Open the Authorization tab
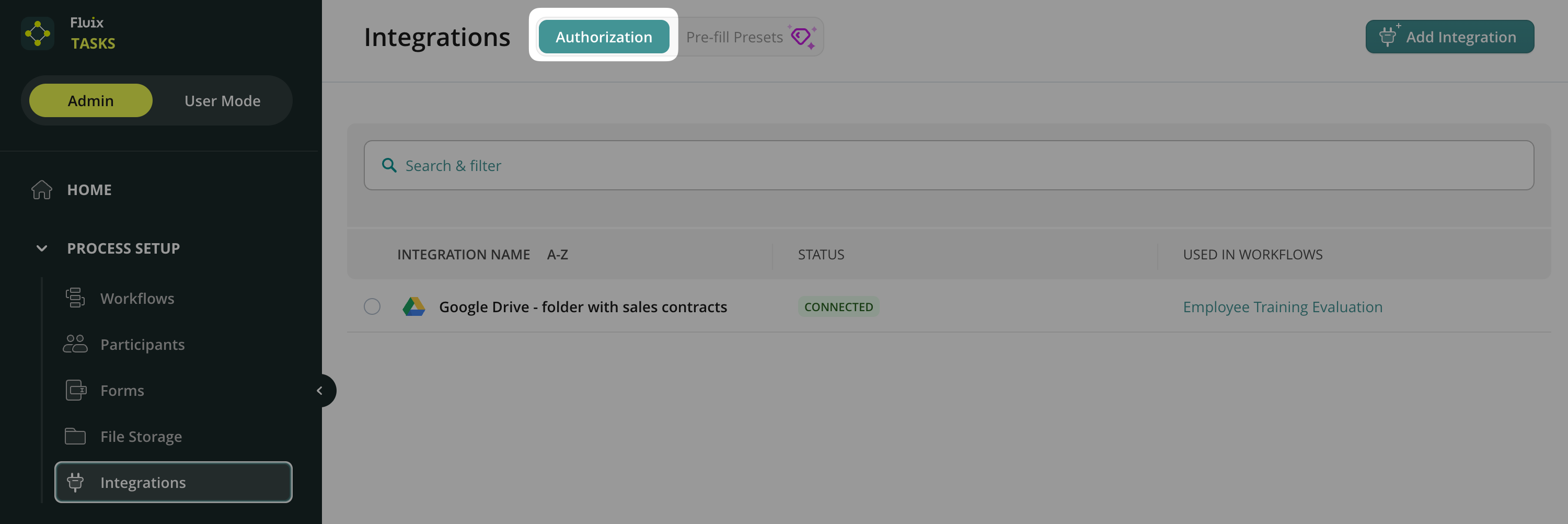The height and width of the screenshot is (524, 1568). click(x=603, y=37)
